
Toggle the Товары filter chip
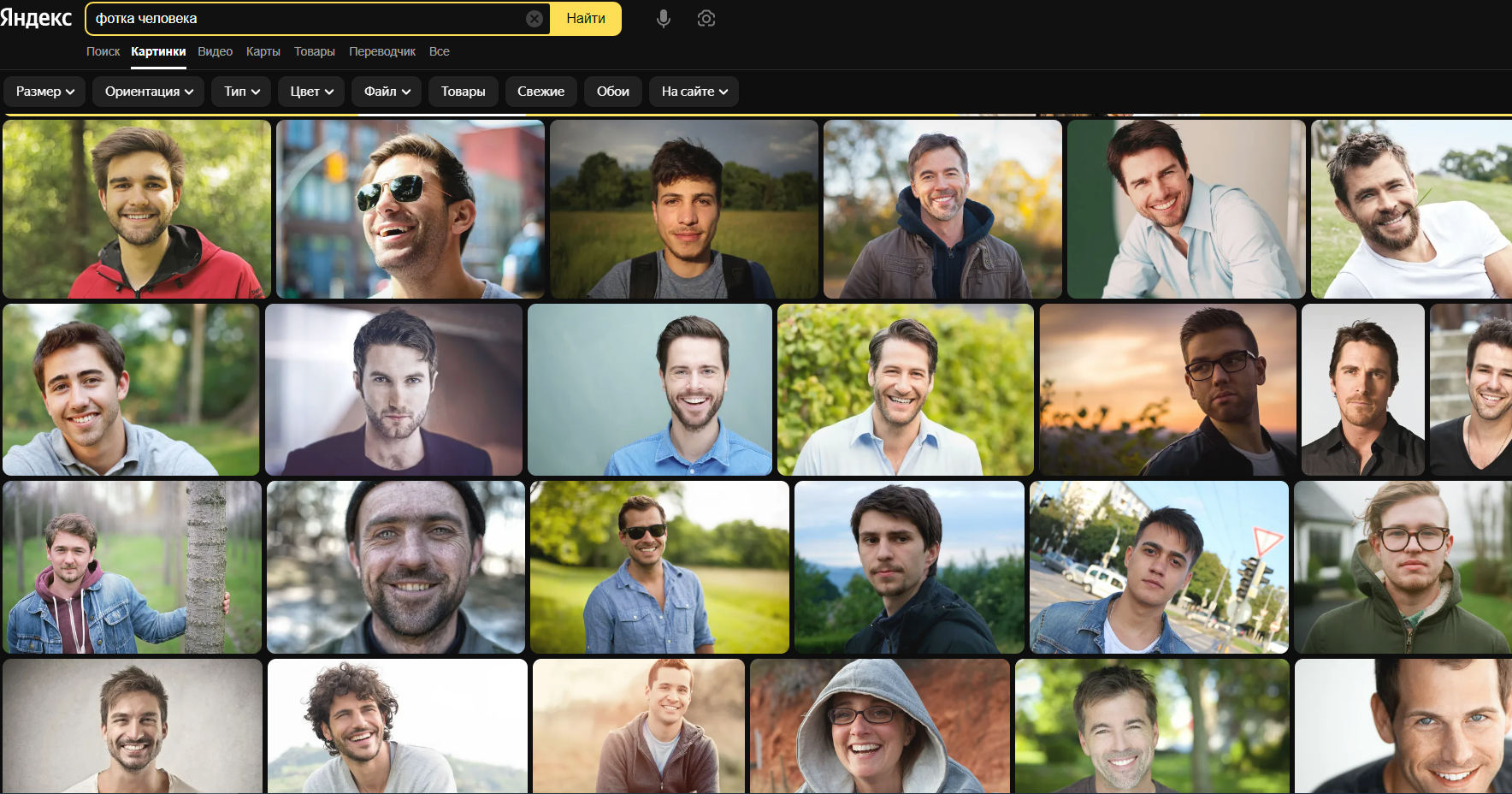pos(463,92)
